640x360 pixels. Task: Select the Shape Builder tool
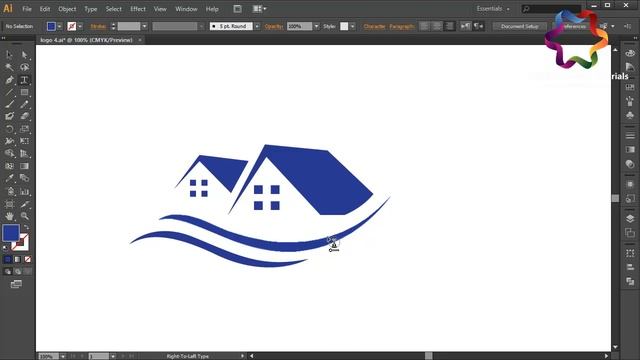click(9, 153)
